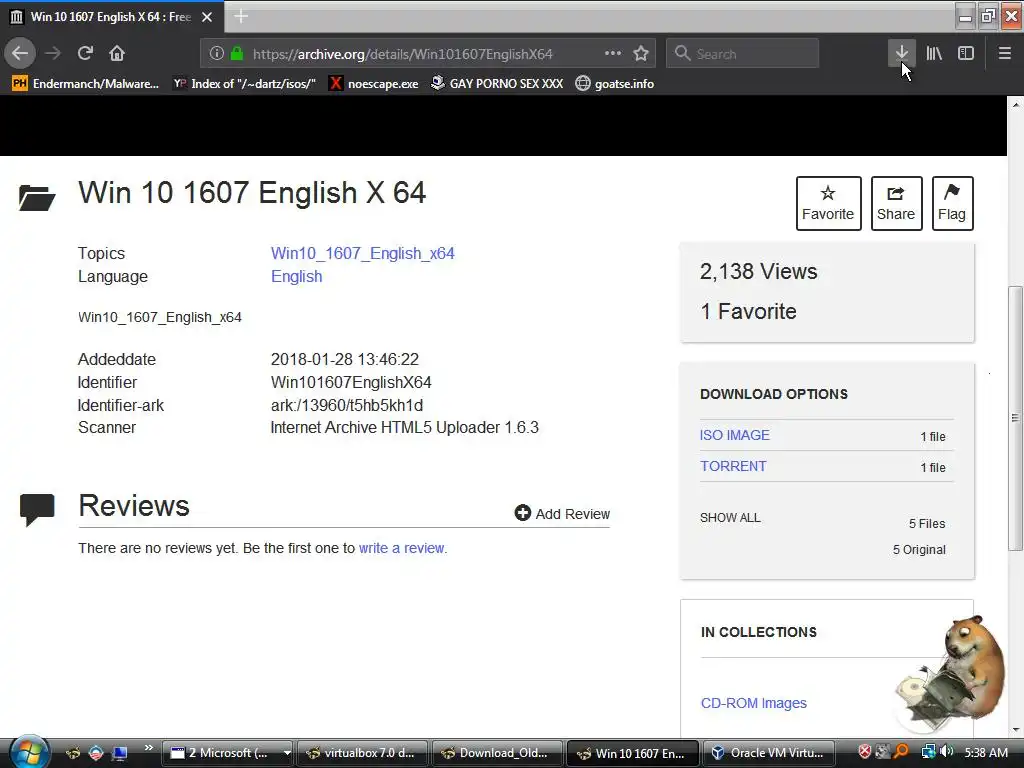
Task: Click the scrollbar down arrow
Action: click(x=1016, y=729)
